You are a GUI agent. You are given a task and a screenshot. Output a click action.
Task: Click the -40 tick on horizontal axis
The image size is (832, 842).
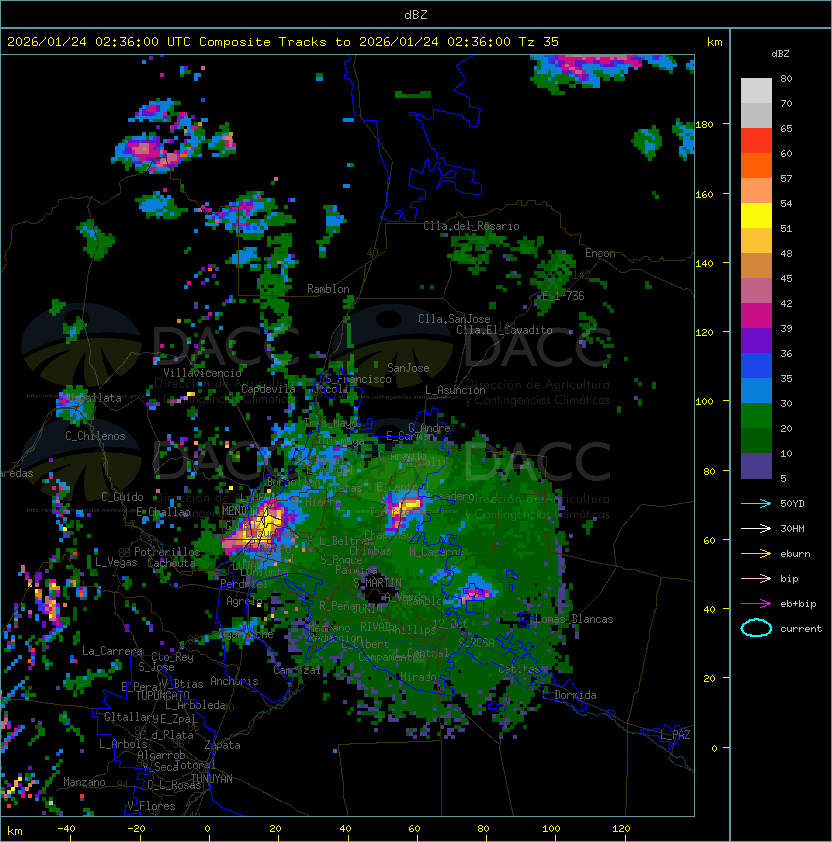tap(66, 829)
